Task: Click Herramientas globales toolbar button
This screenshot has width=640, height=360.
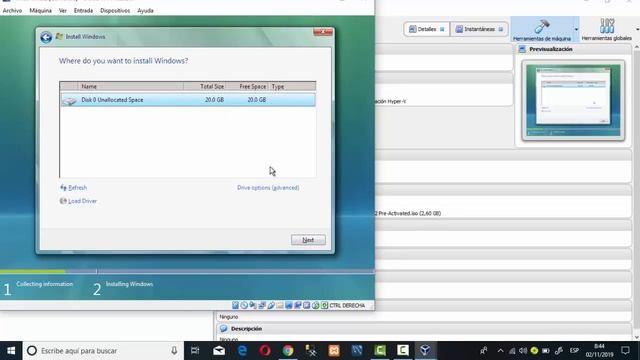Action: tap(607, 29)
